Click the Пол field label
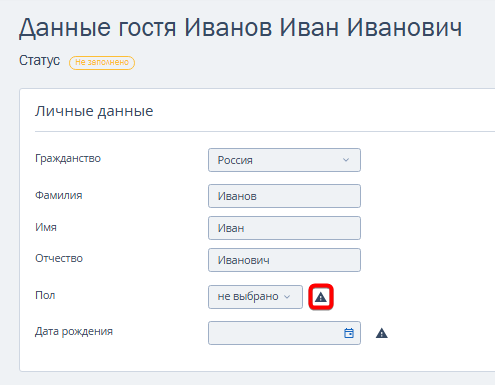This screenshot has height=385, width=495. tap(45, 295)
